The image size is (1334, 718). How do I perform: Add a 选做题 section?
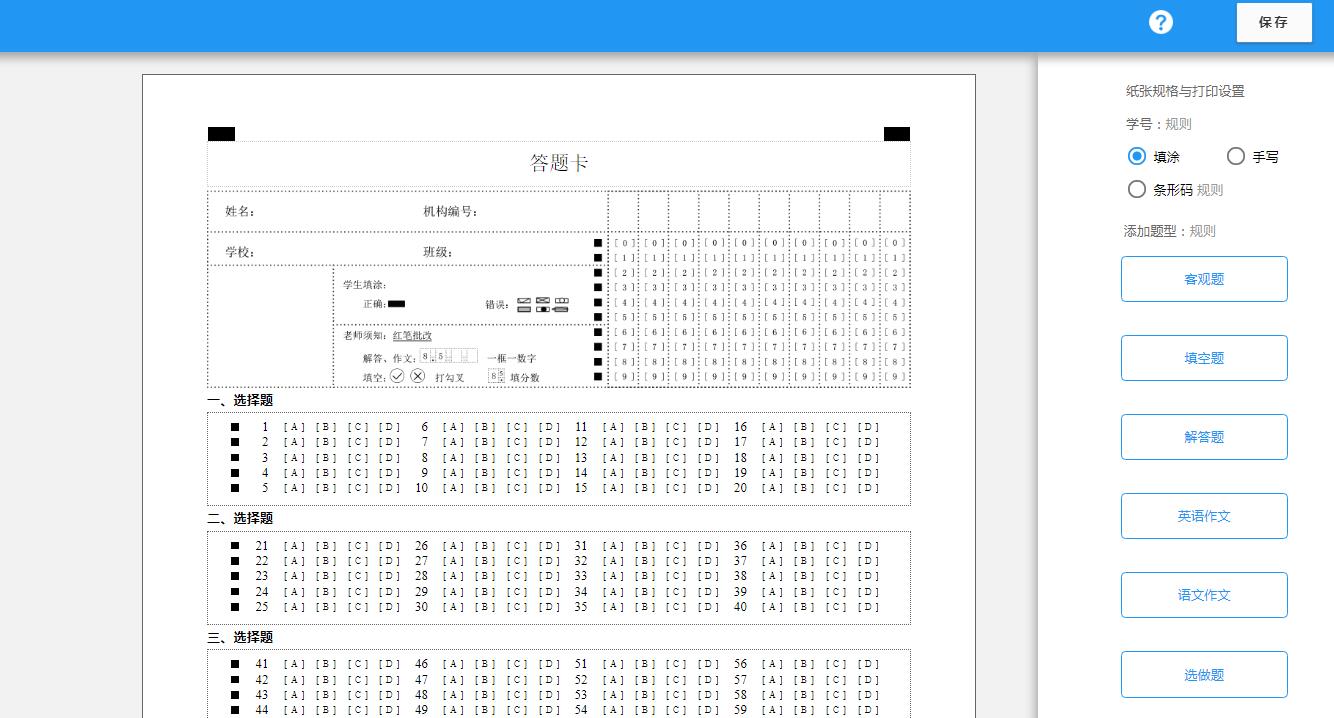pos(1203,675)
